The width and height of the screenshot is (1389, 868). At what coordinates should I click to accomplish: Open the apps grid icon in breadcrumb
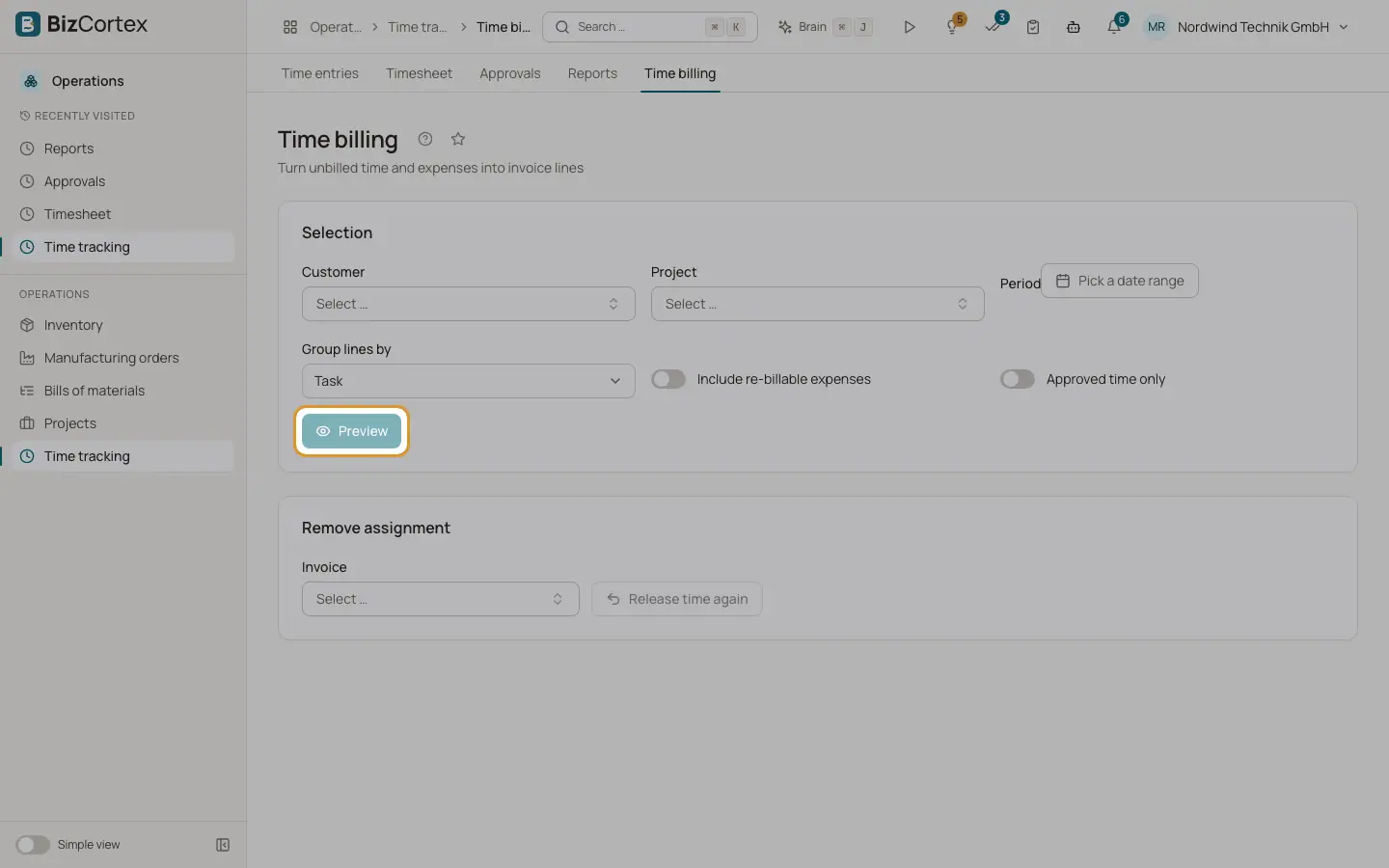tap(290, 27)
